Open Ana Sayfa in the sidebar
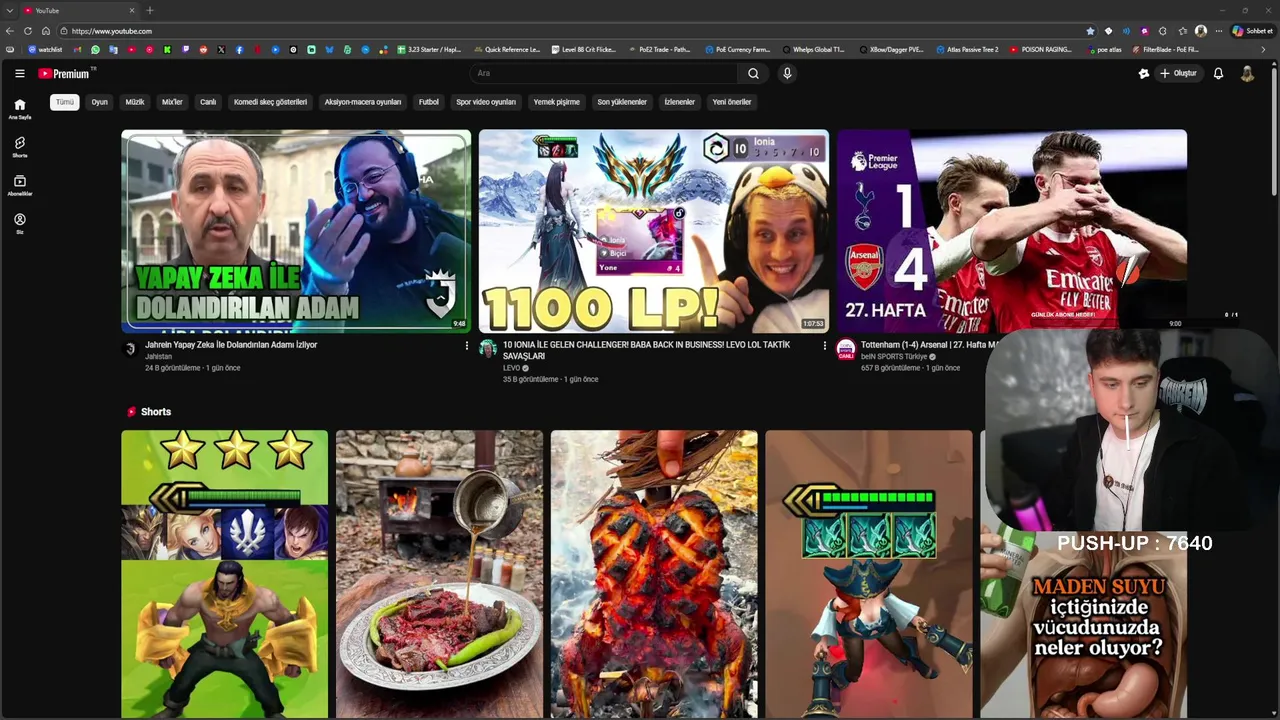Screen dimensions: 1280x720 coord(19,109)
